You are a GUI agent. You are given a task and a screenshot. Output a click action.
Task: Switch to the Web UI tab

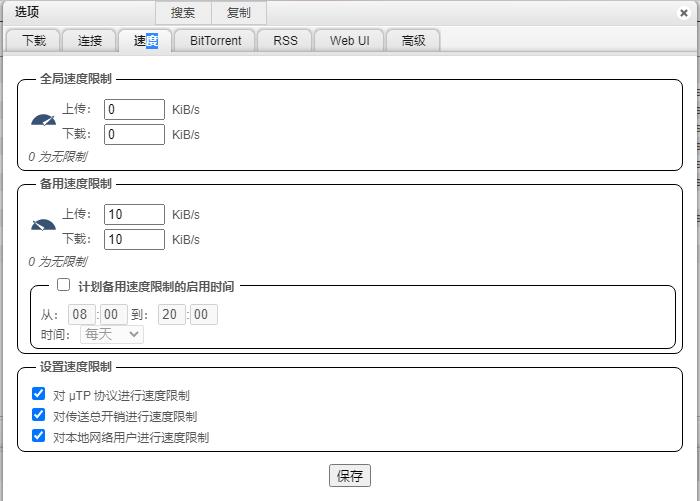350,41
